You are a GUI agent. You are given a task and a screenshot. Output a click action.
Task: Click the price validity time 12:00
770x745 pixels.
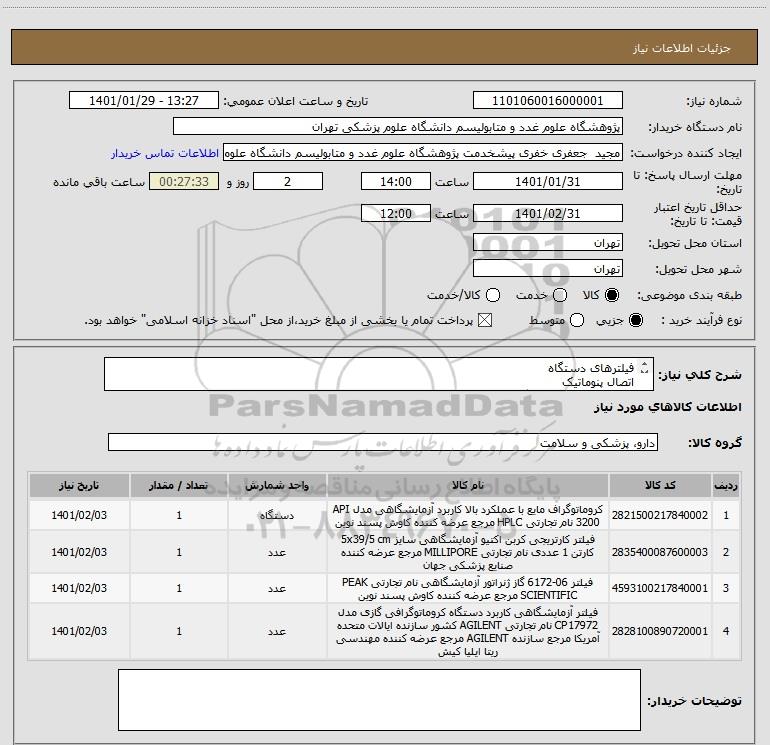pyautogui.click(x=396, y=213)
